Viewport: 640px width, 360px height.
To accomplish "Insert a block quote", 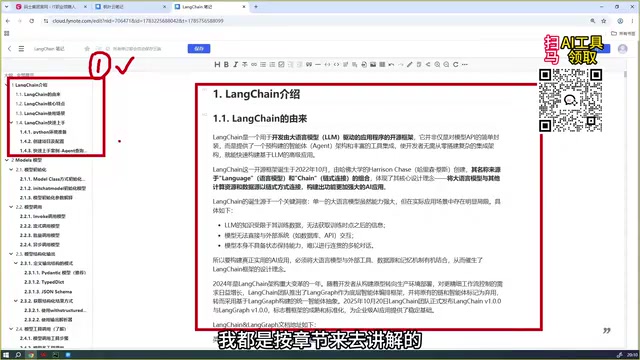I will 309,64.
